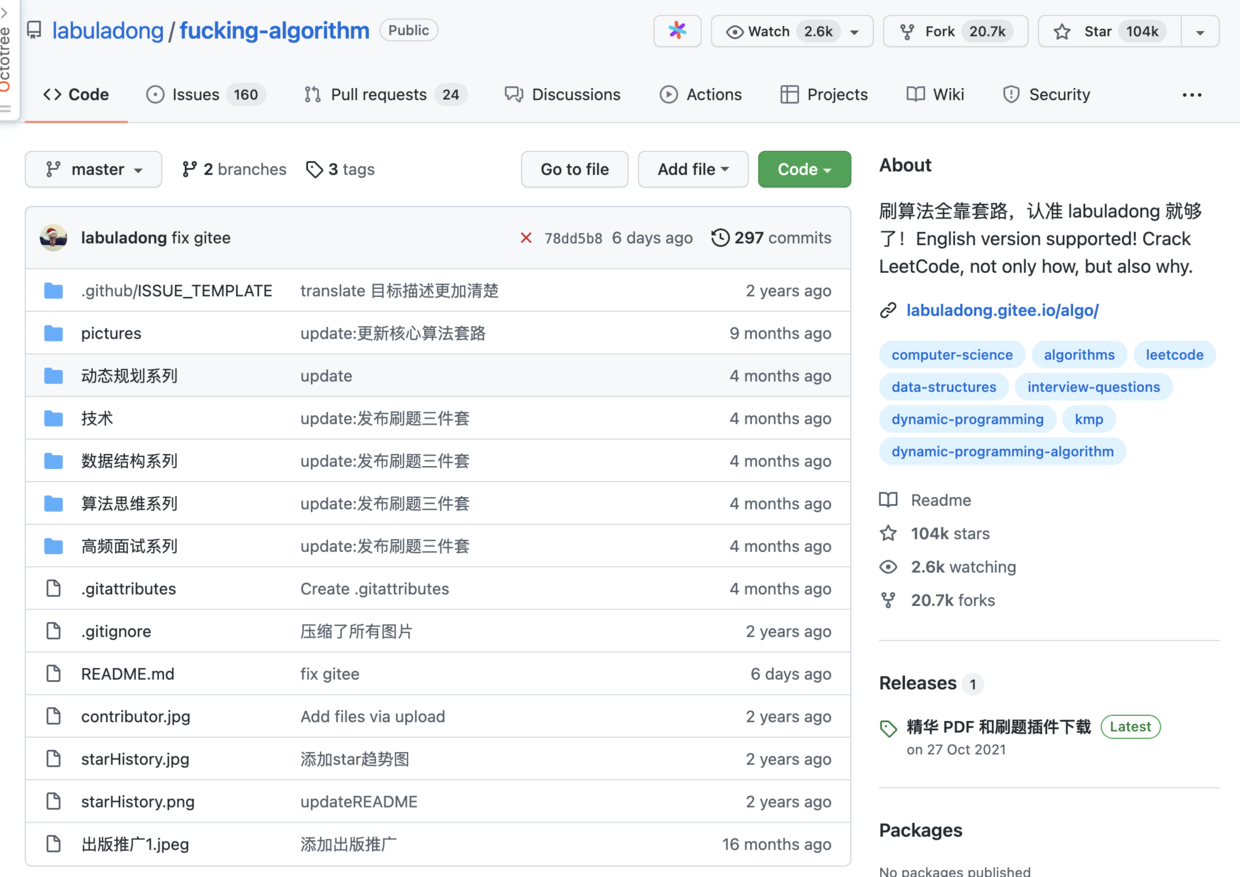Click the release tag icon under Releases
The image size is (1240, 877).
(888, 729)
